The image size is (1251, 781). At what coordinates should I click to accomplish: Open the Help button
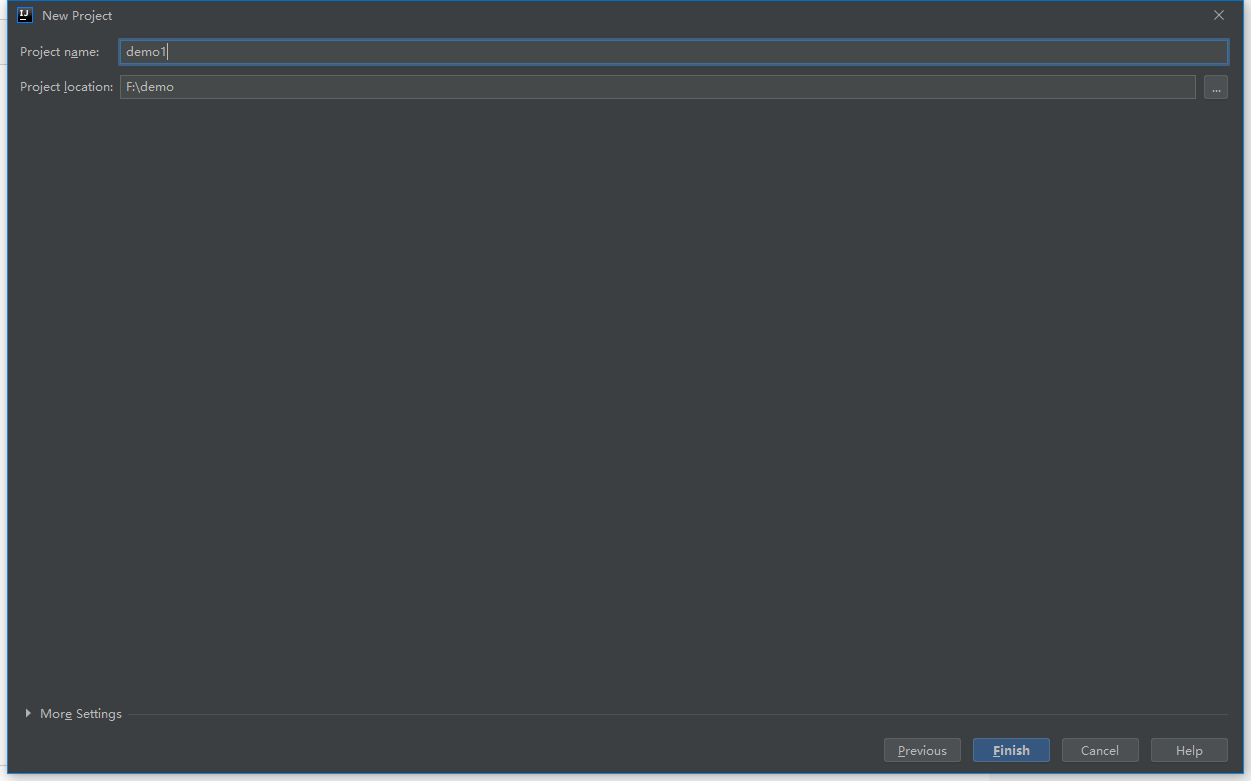click(x=1189, y=750)
